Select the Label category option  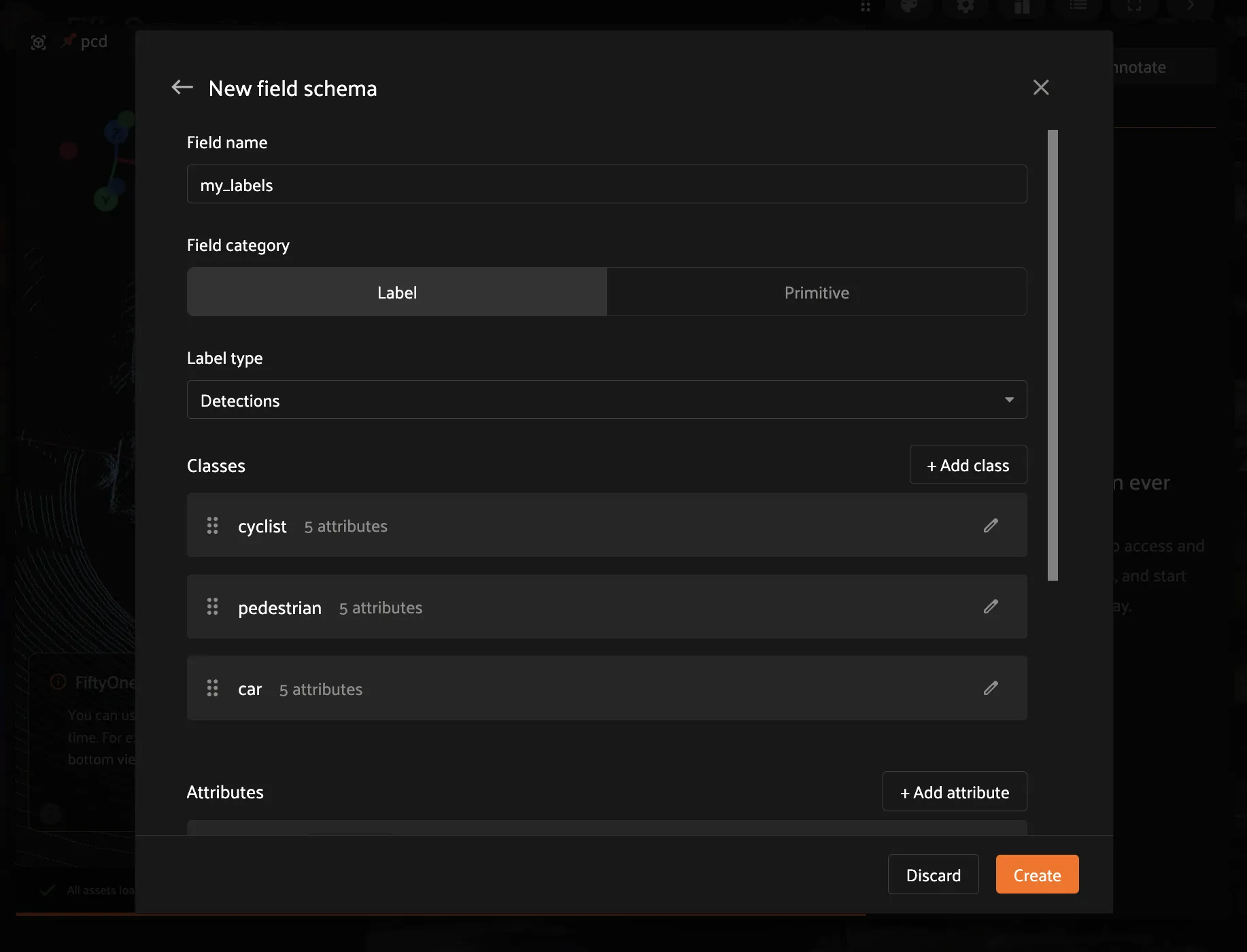click(x=397, y=292)
